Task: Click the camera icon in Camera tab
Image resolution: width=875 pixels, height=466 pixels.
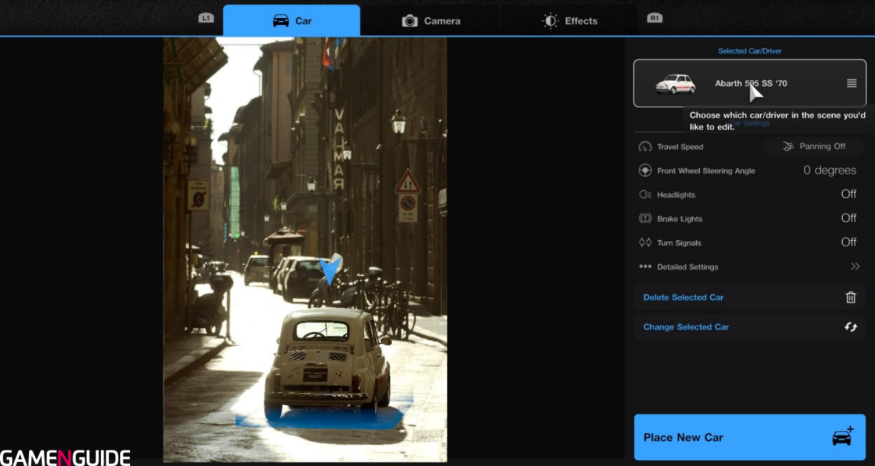Action: pyautogui.click(x=410, y=21)
